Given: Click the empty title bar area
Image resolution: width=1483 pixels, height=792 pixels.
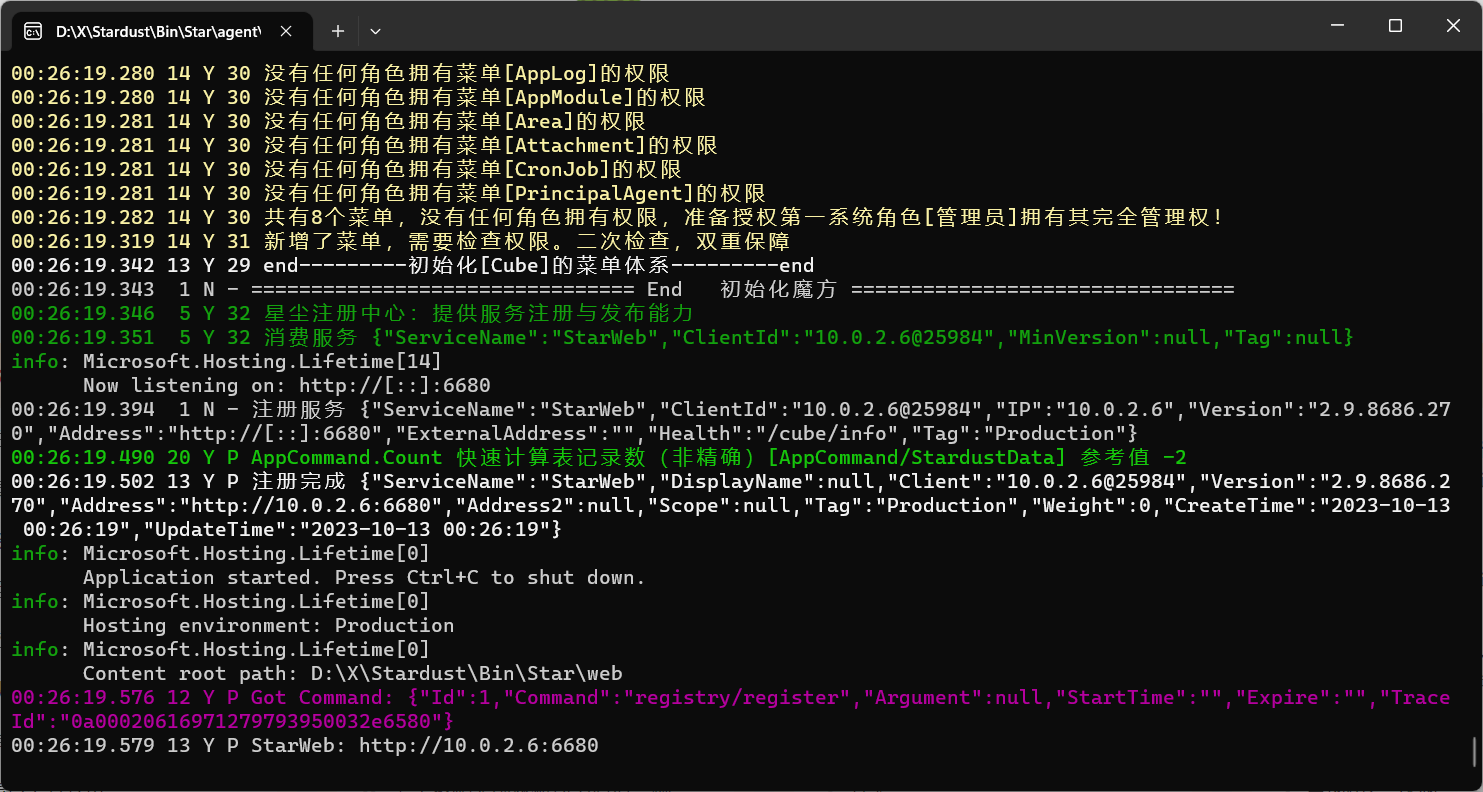Looking at the screenshot, I should point(800,26).
